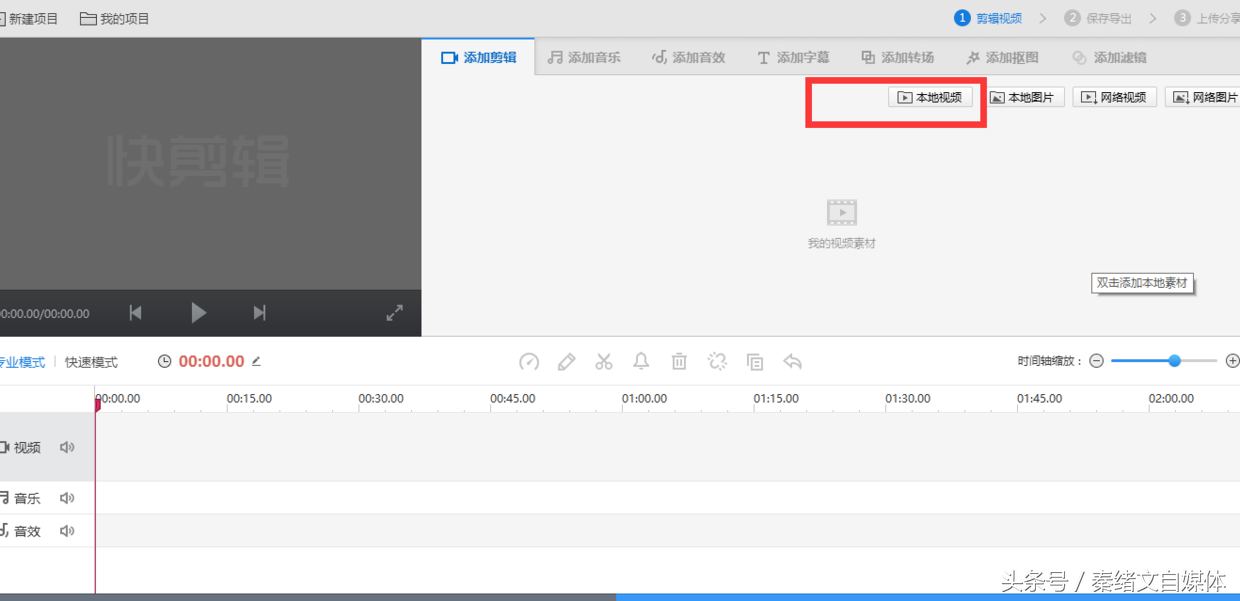
Task: Mute the 音乐 track speaker
Action: tap(67, 497)
